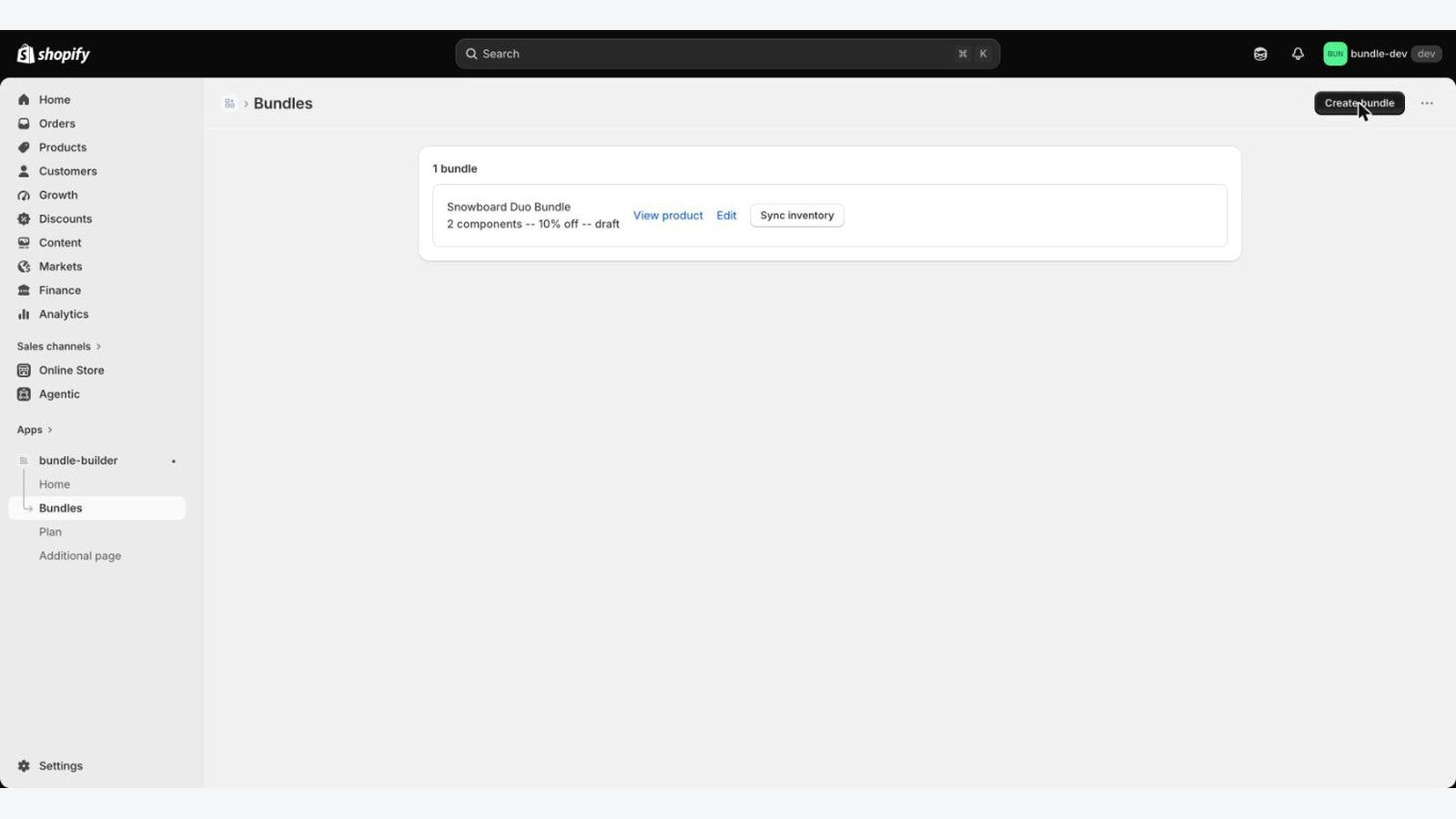Click the Online Store icon
The image size is (1456, 819).
24,370
